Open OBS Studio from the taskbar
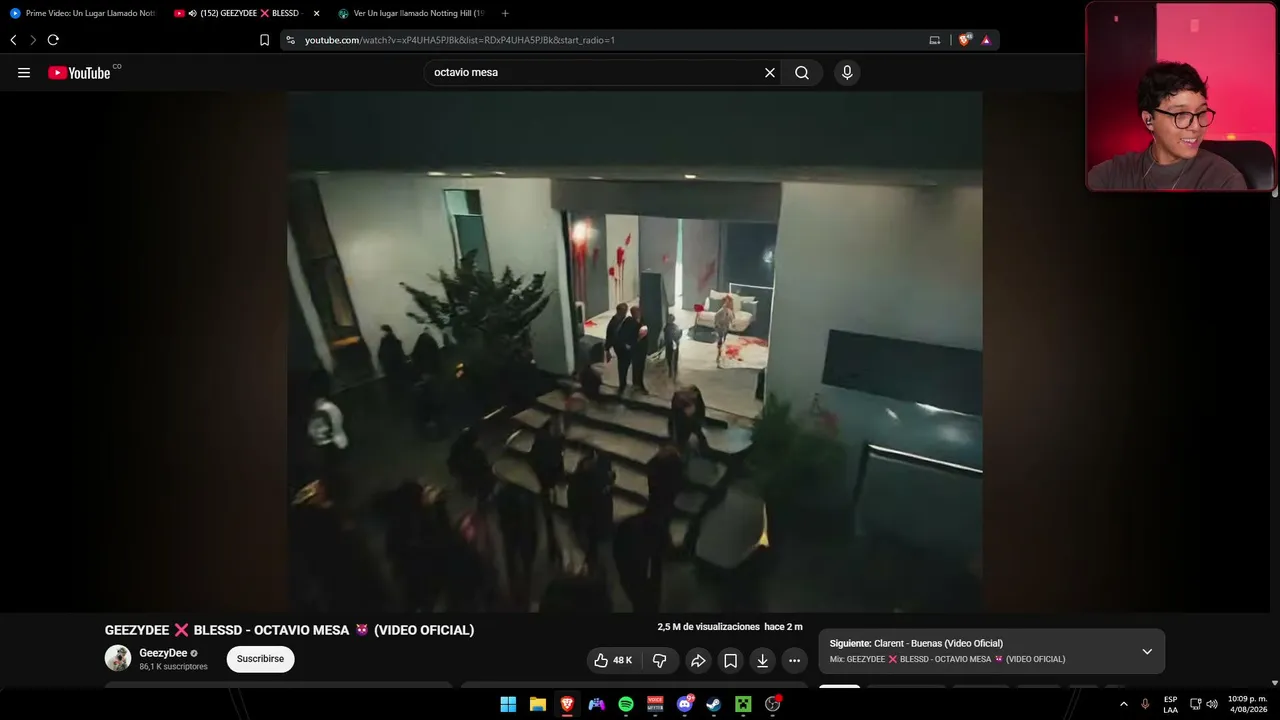1280x720 pixels. click(x=772, y=704)
